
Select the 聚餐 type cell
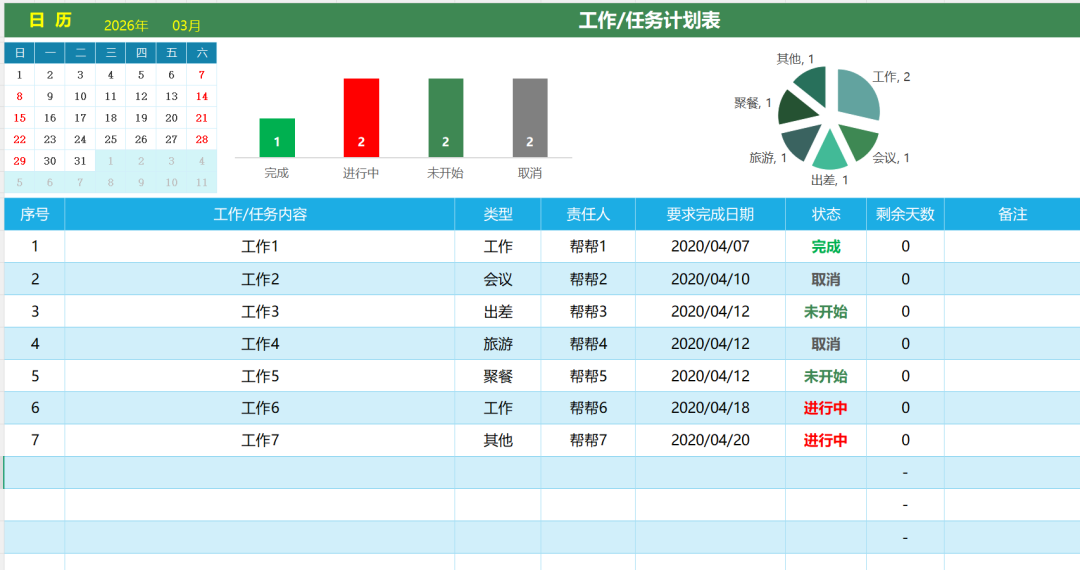[498, 376]
